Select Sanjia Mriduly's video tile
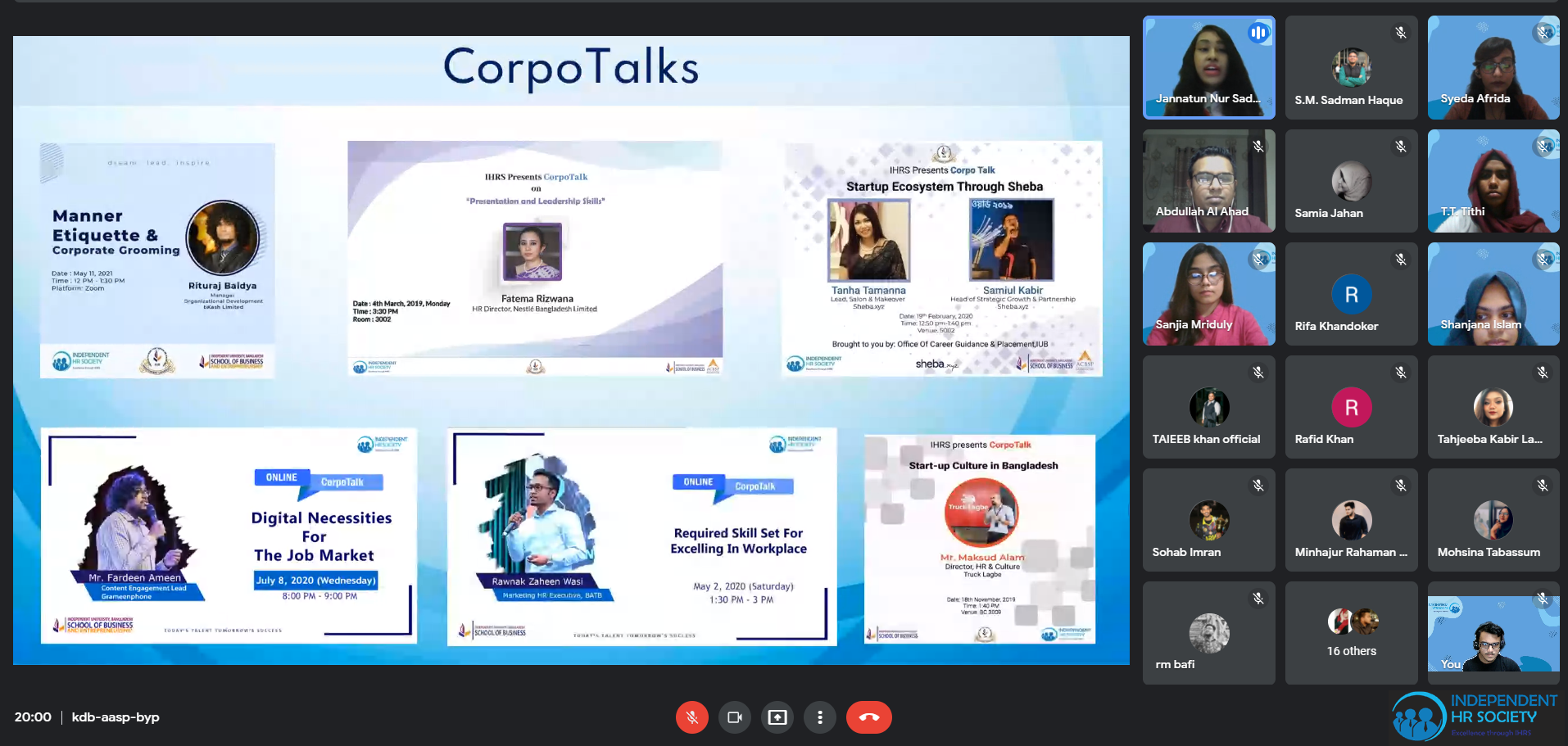1568x746 pixels. tap(1209, 294)
